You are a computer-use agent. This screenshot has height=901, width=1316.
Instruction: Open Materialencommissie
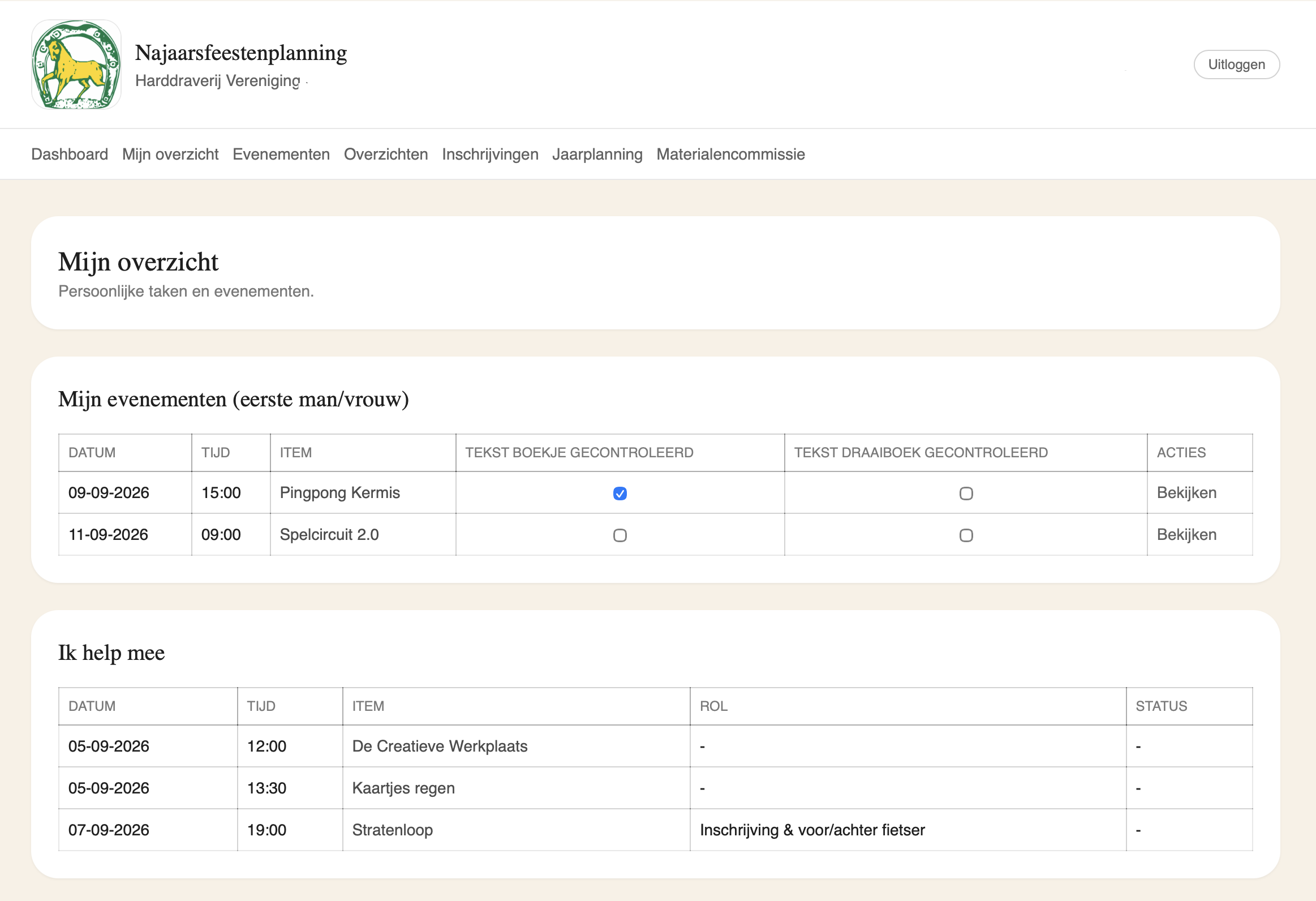pyautogui.click(x=730, y=153)
